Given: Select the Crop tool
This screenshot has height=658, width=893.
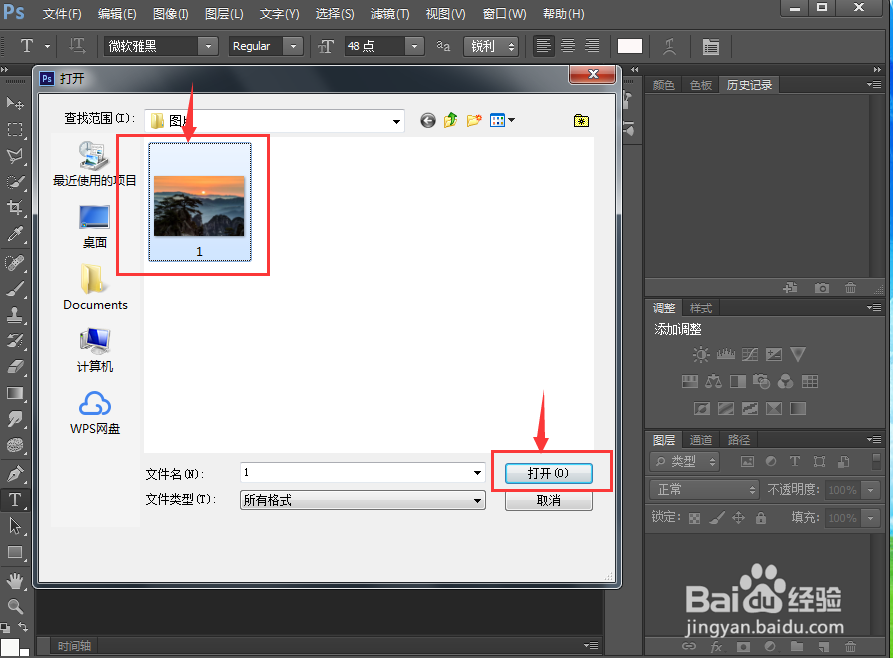Looking at the screenshot, I should click(15, 207).
